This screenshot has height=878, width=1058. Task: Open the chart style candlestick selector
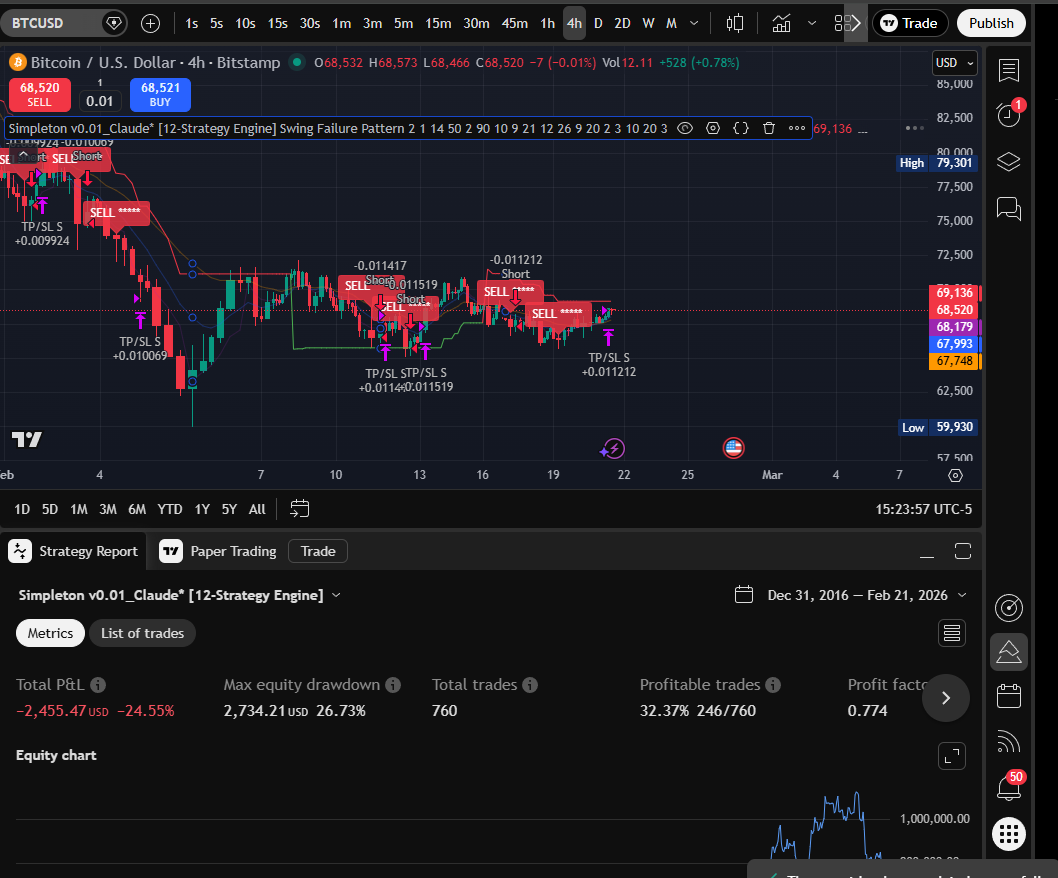tap(735, 22)
